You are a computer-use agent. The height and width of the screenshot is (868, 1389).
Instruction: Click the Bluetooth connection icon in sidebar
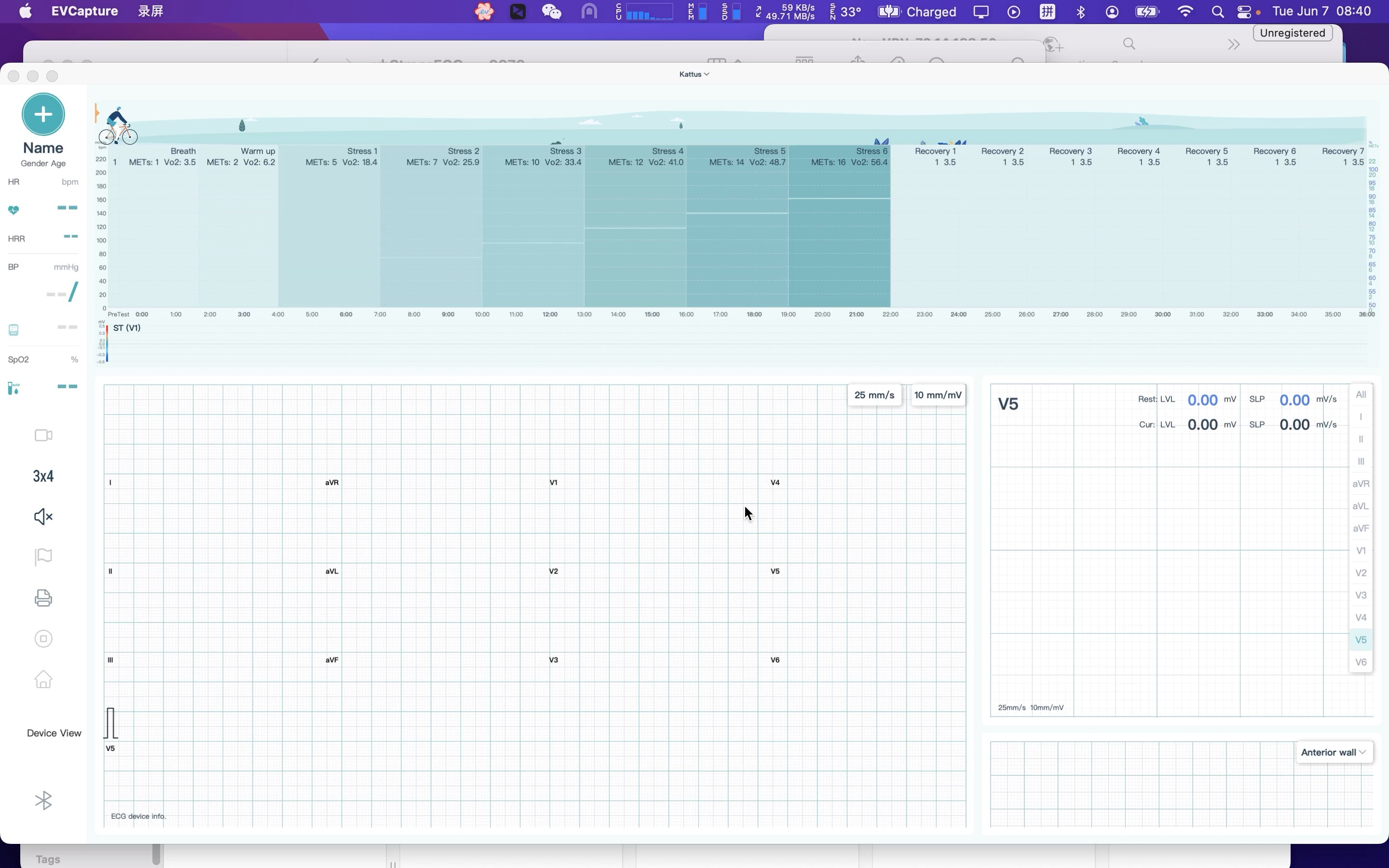click(43, 800)
